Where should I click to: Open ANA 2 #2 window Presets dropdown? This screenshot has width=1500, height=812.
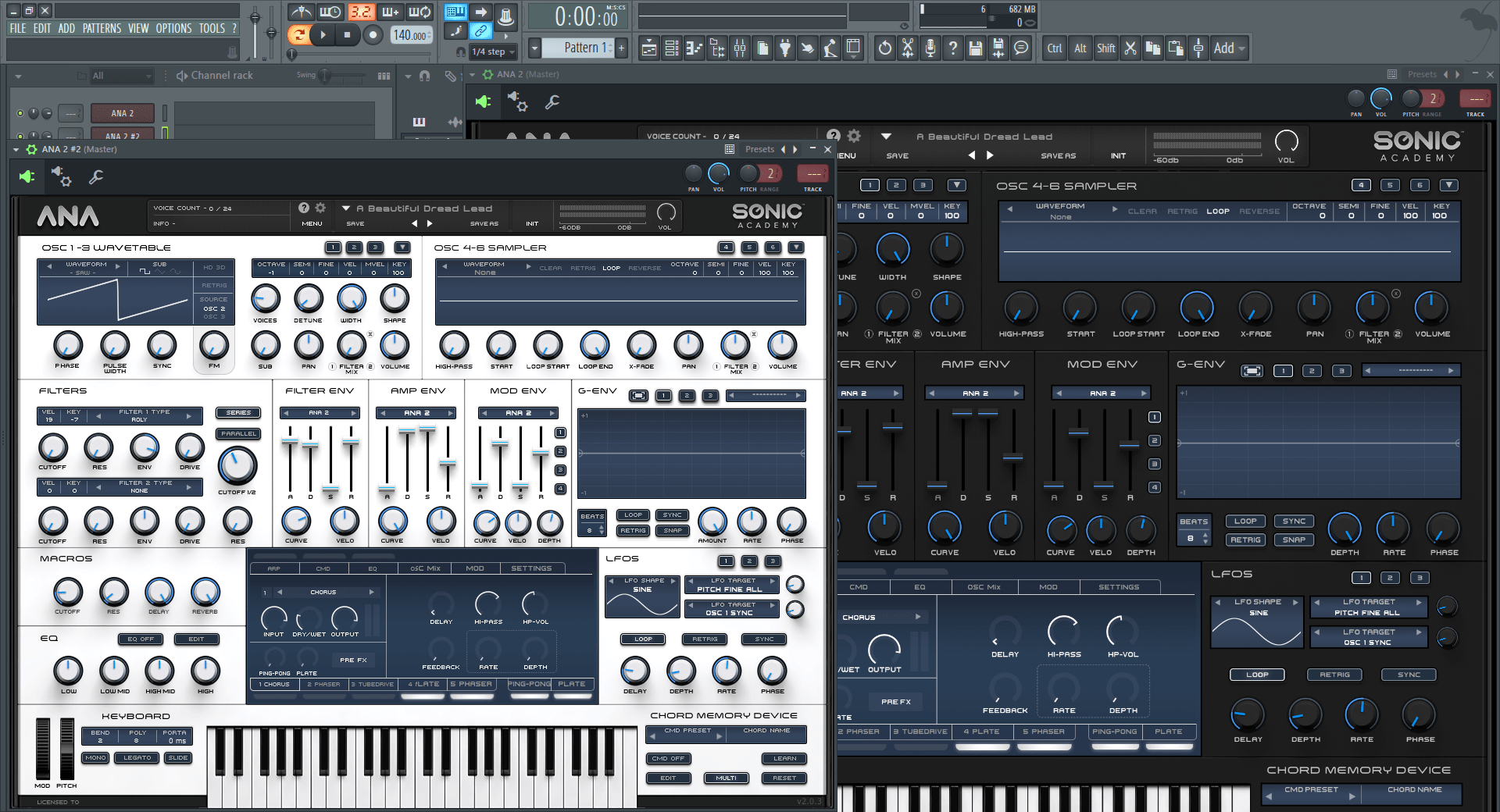click(759, 149)
